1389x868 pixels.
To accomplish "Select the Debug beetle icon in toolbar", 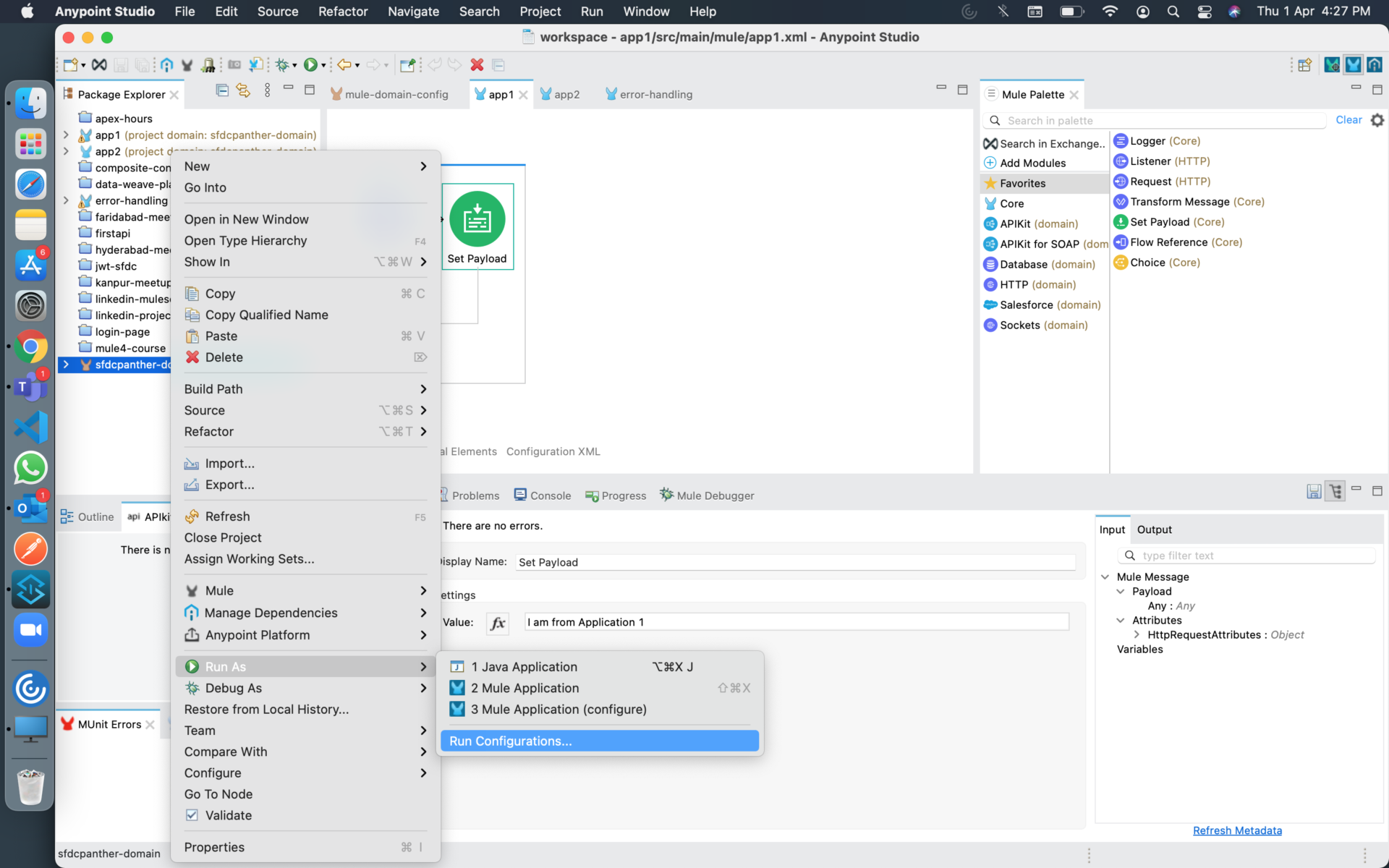I will point(282,64).
